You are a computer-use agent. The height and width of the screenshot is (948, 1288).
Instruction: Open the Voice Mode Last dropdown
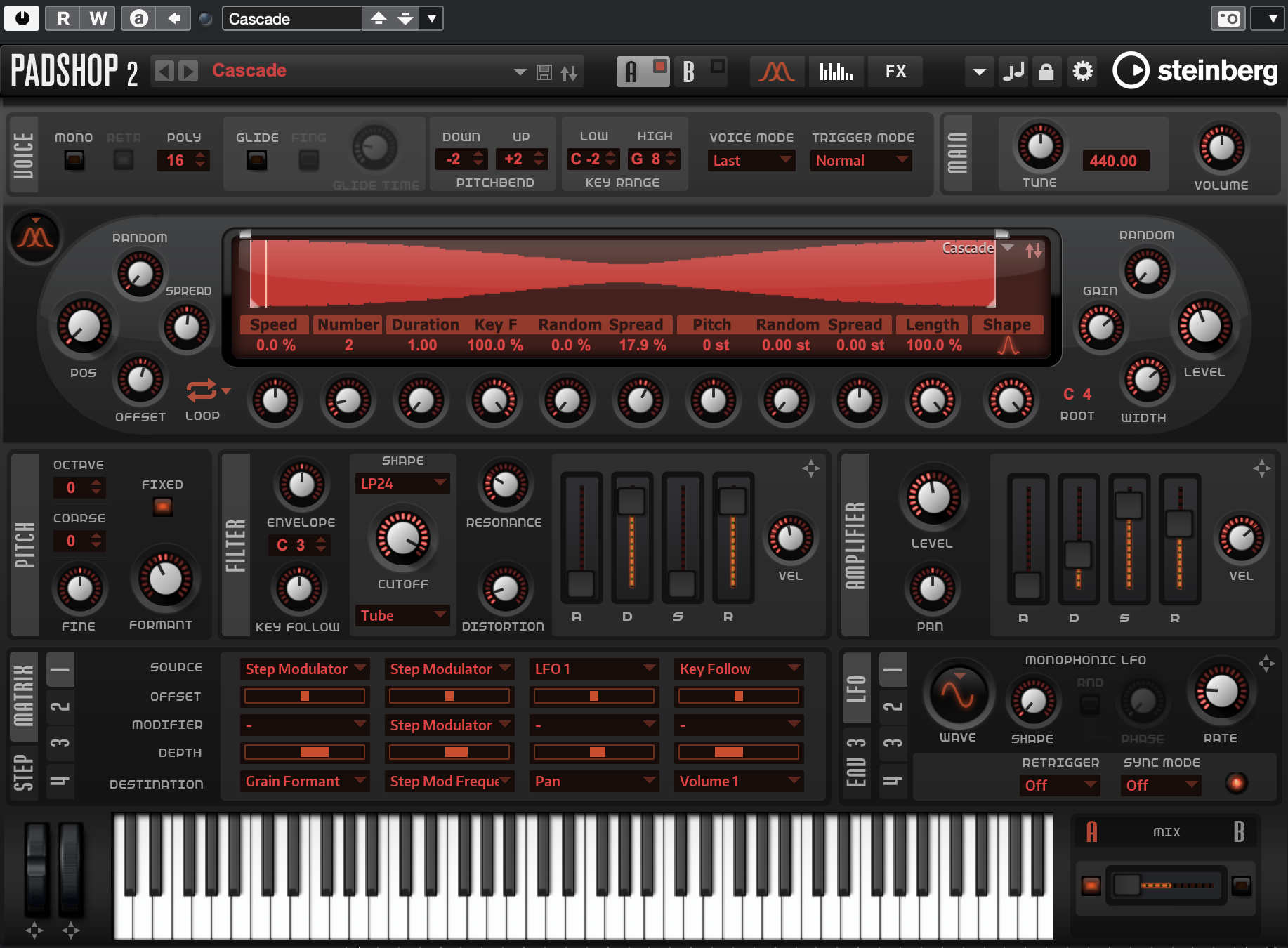[751, 161]
